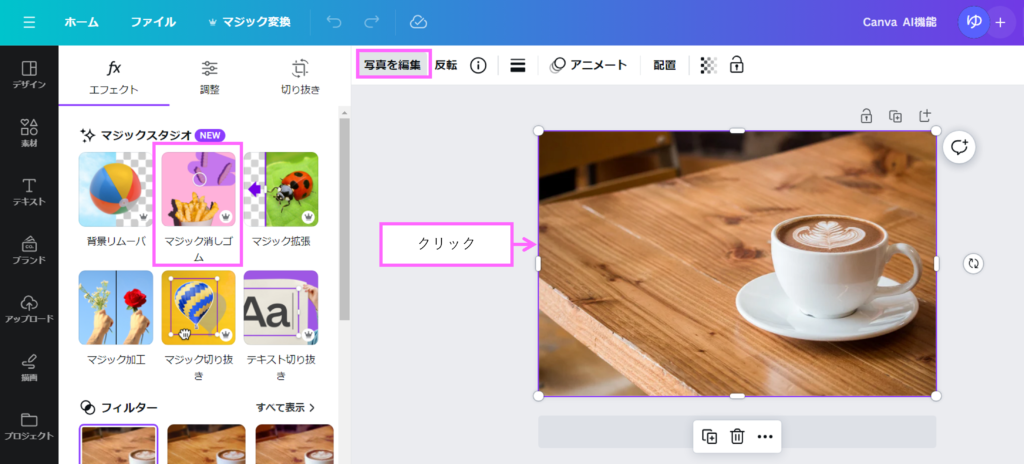Open the transparency checkerboard icon
The width and height of the screenshot is (1024, 464).
tap(708, 65)
